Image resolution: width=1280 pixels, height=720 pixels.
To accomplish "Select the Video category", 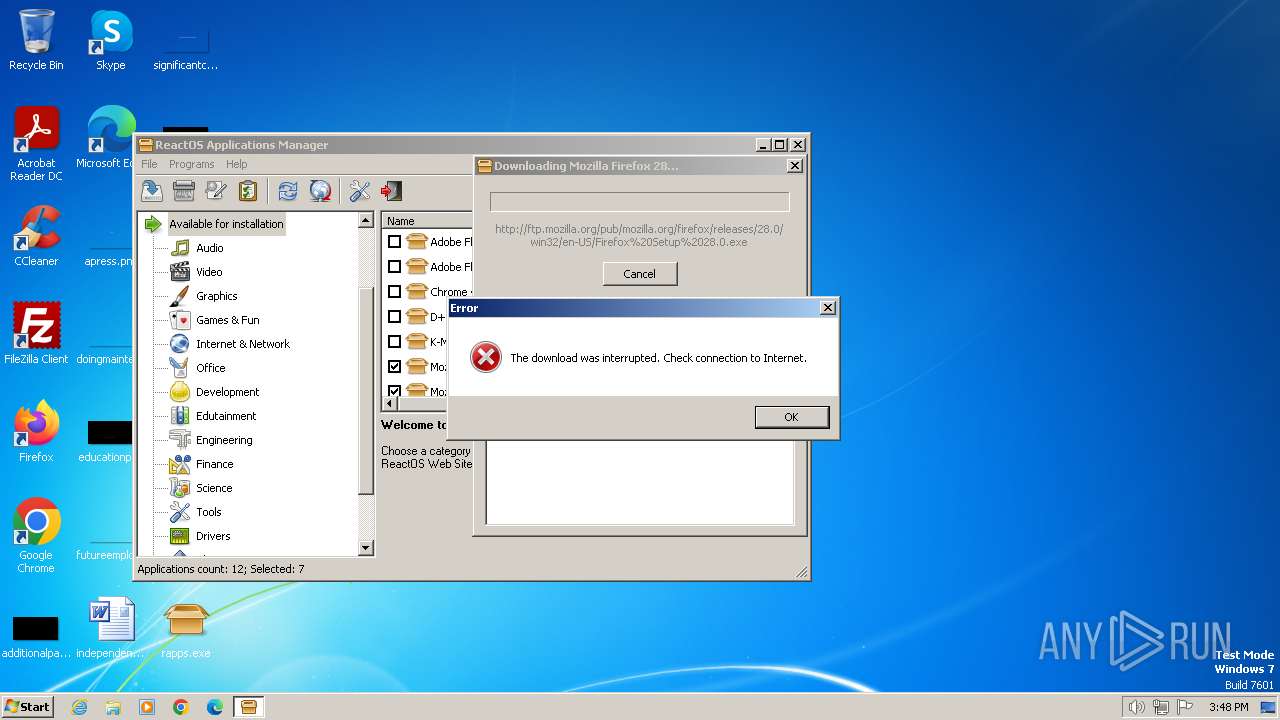I will pos(209,272).
